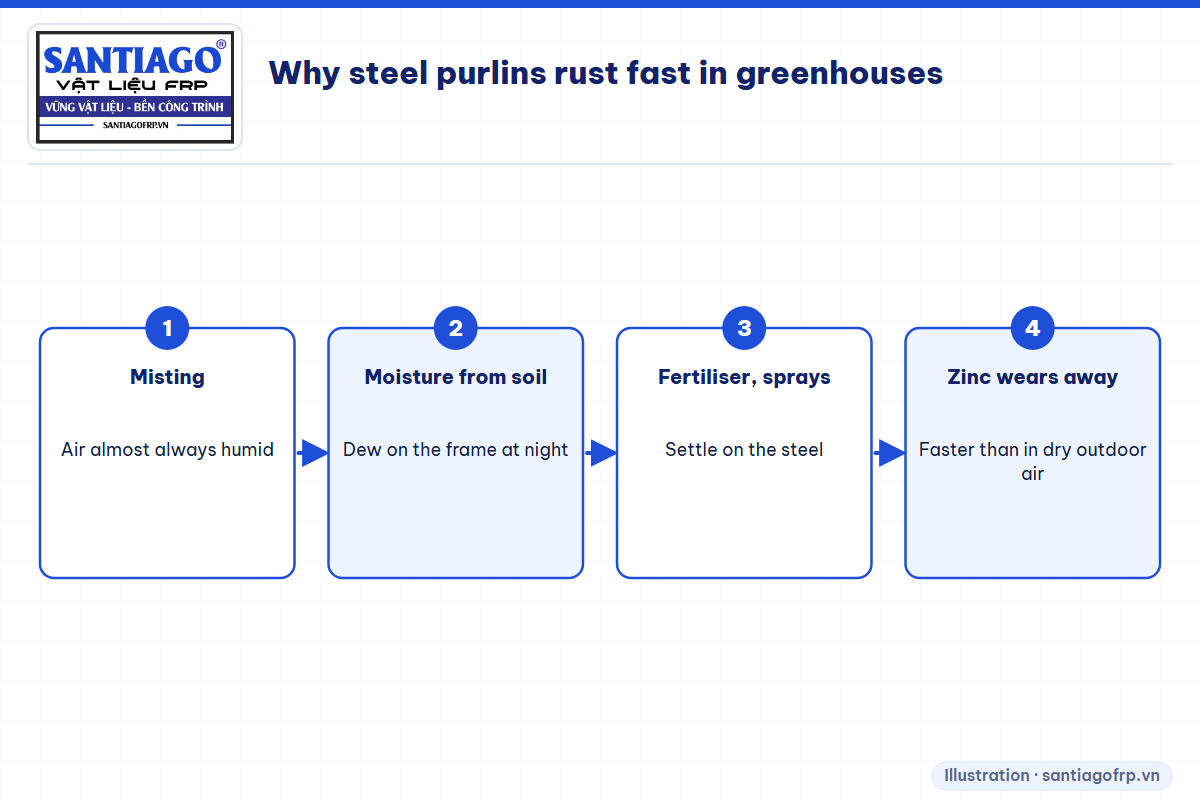Click the Santiago FRP logo
Image resolution: width=1200 pixels, height=800 pixels.
tap(135, 87)
